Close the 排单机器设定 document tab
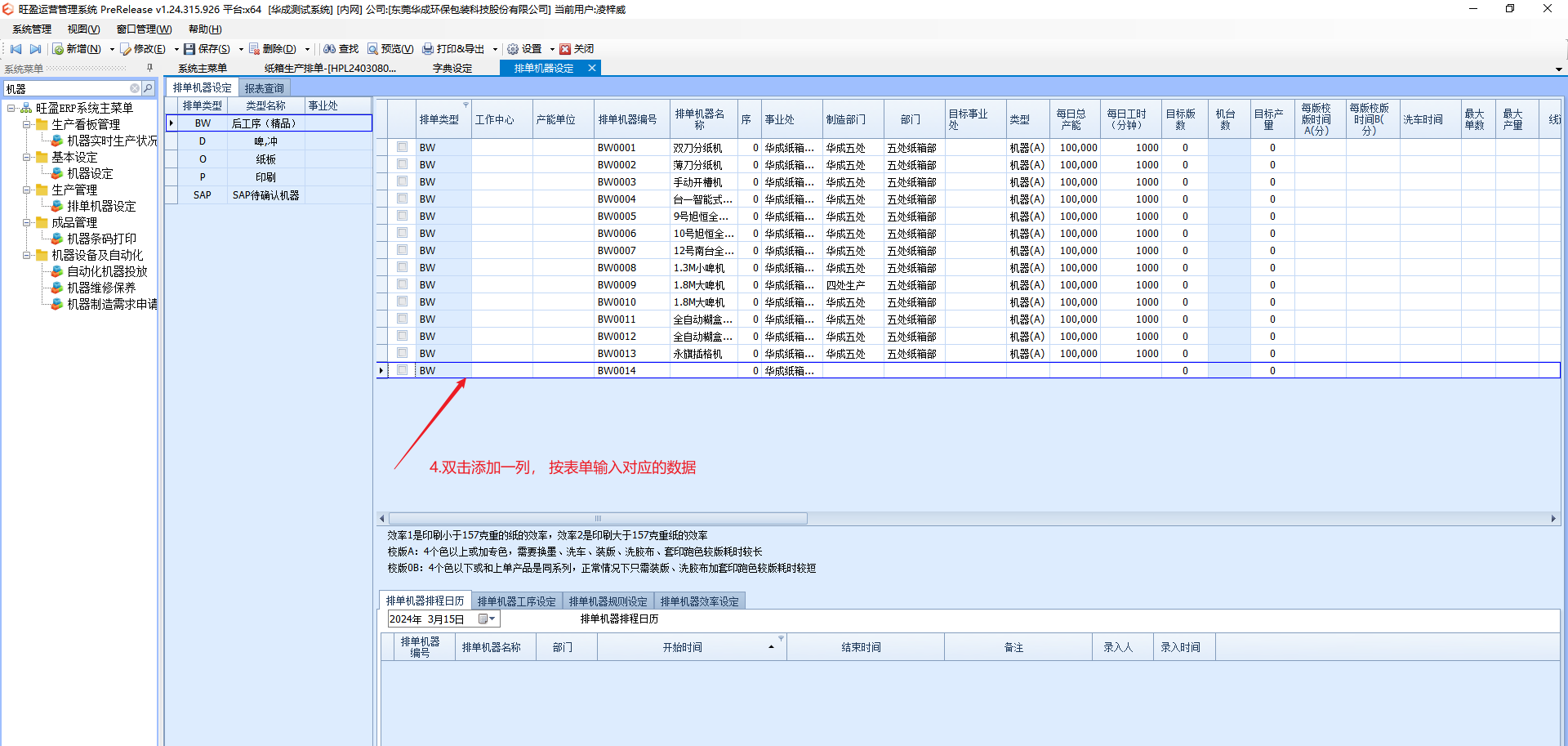 coord(592,68)
